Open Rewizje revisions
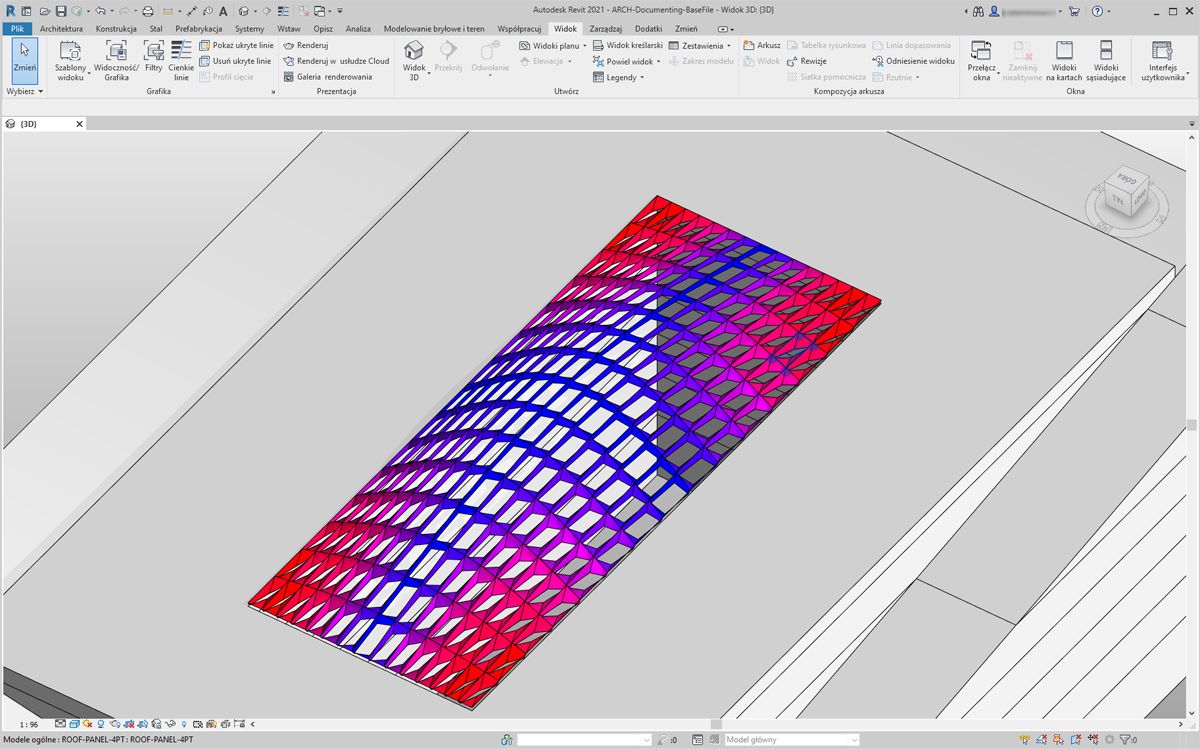Screen dimensions: 1200x749 pyautogui.click(x=807, y=62)
